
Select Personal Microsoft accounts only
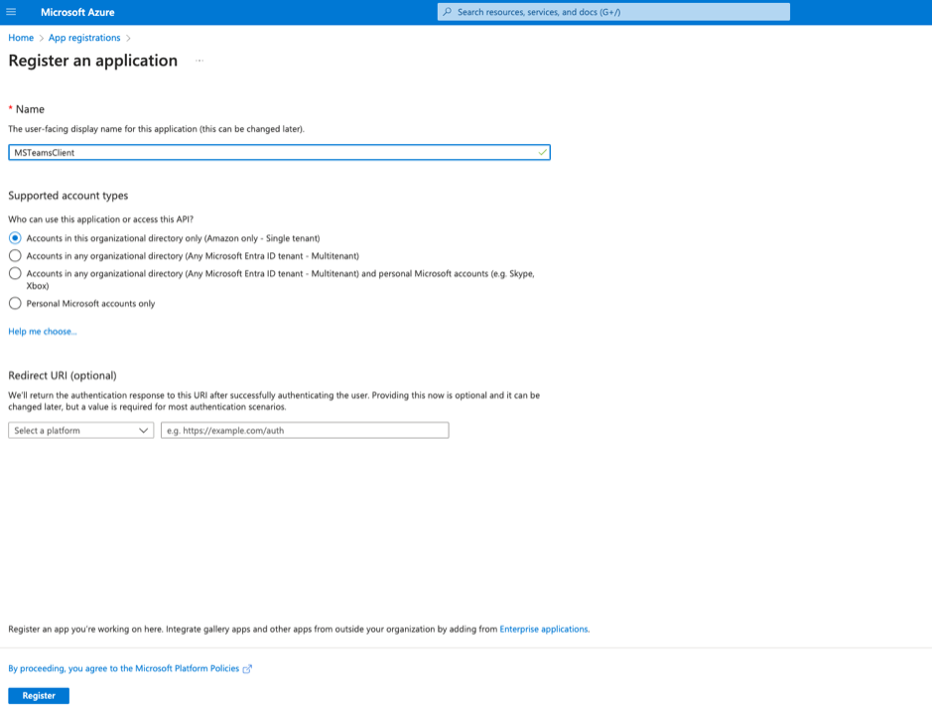(15, 303)
